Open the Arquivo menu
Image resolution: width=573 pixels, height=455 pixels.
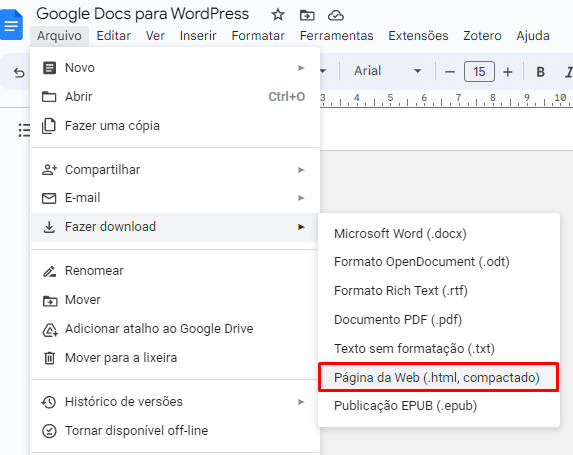(x=59, y=36)
